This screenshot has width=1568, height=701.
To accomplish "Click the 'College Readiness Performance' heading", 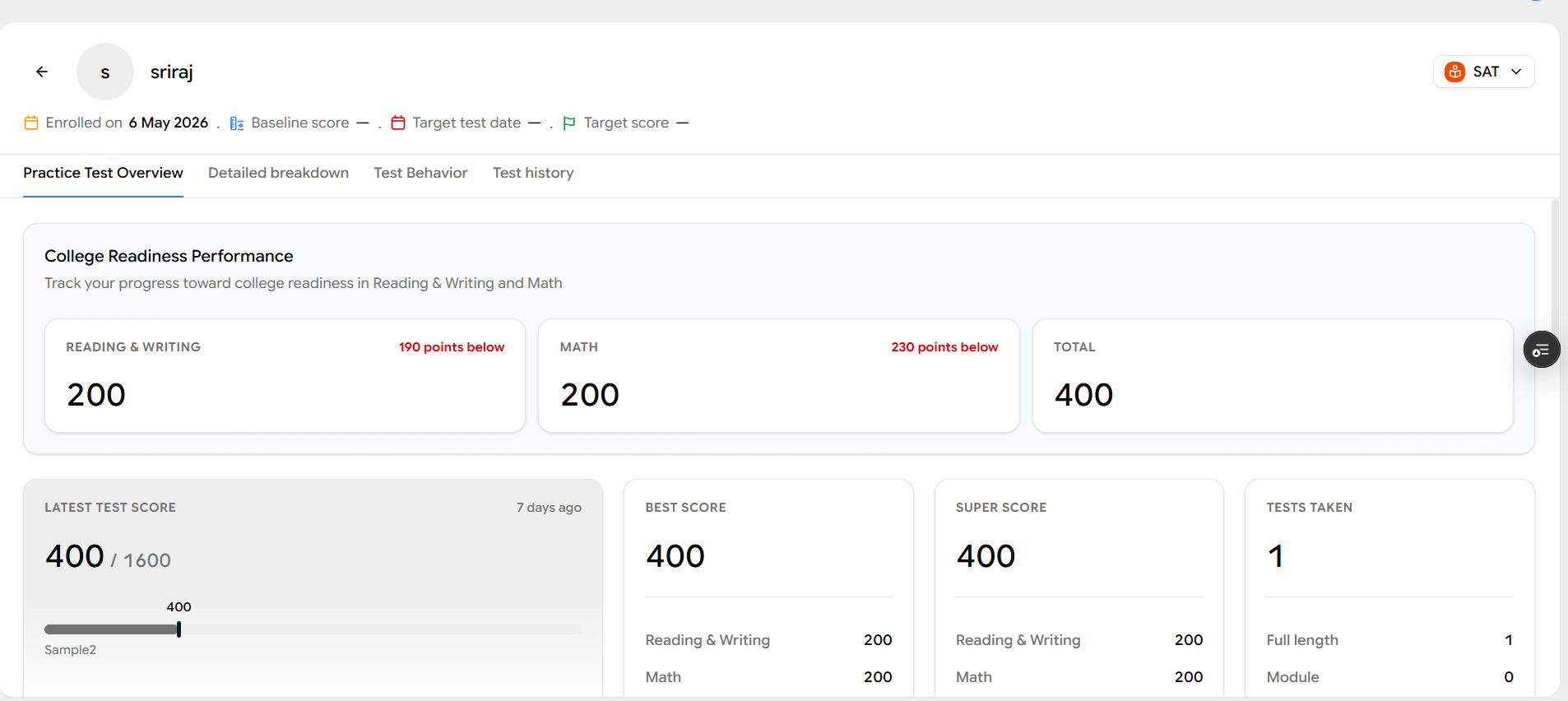I will pyautogui.click(x=169, y=256).
